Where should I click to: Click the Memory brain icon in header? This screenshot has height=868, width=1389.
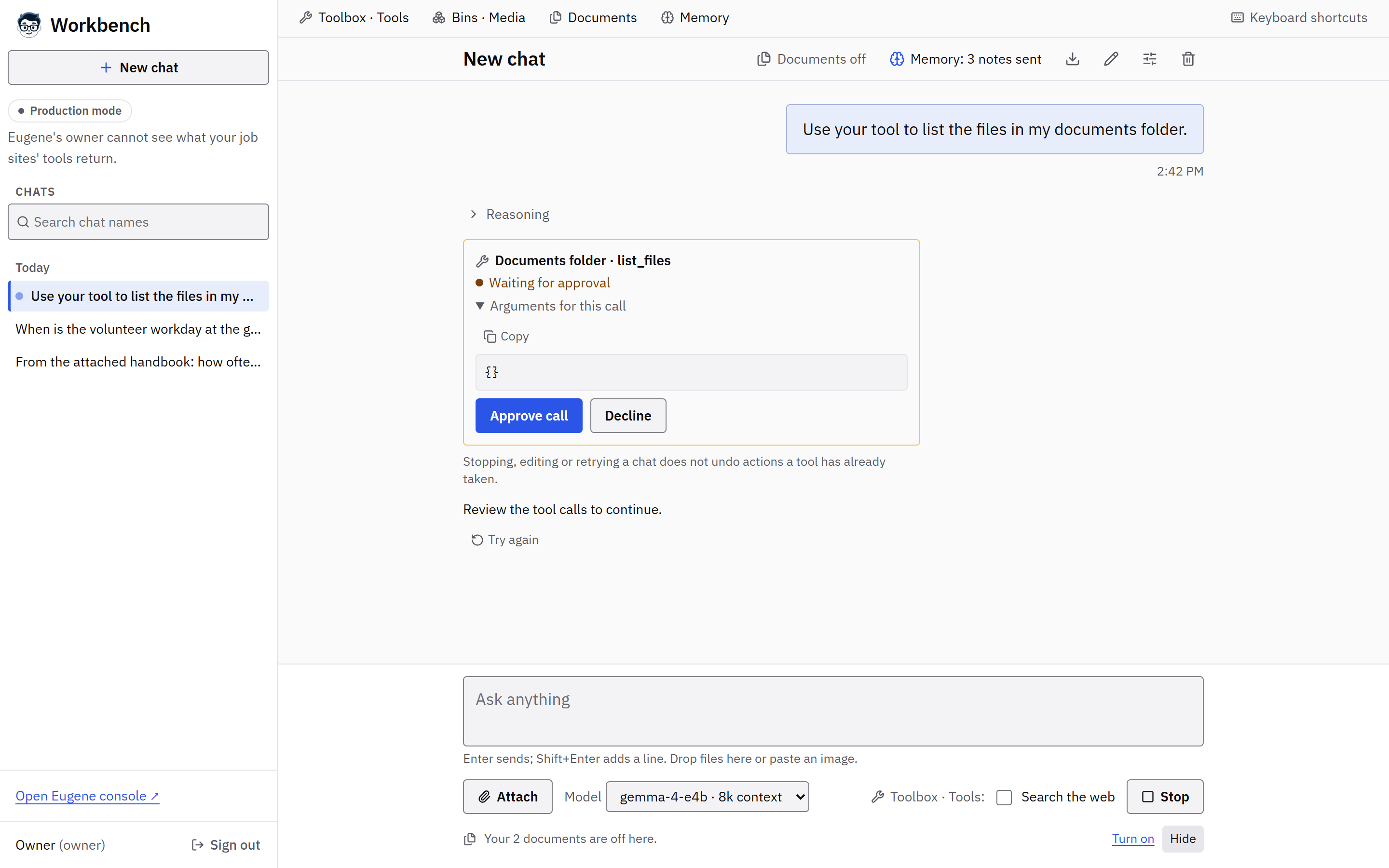point(897,59)
